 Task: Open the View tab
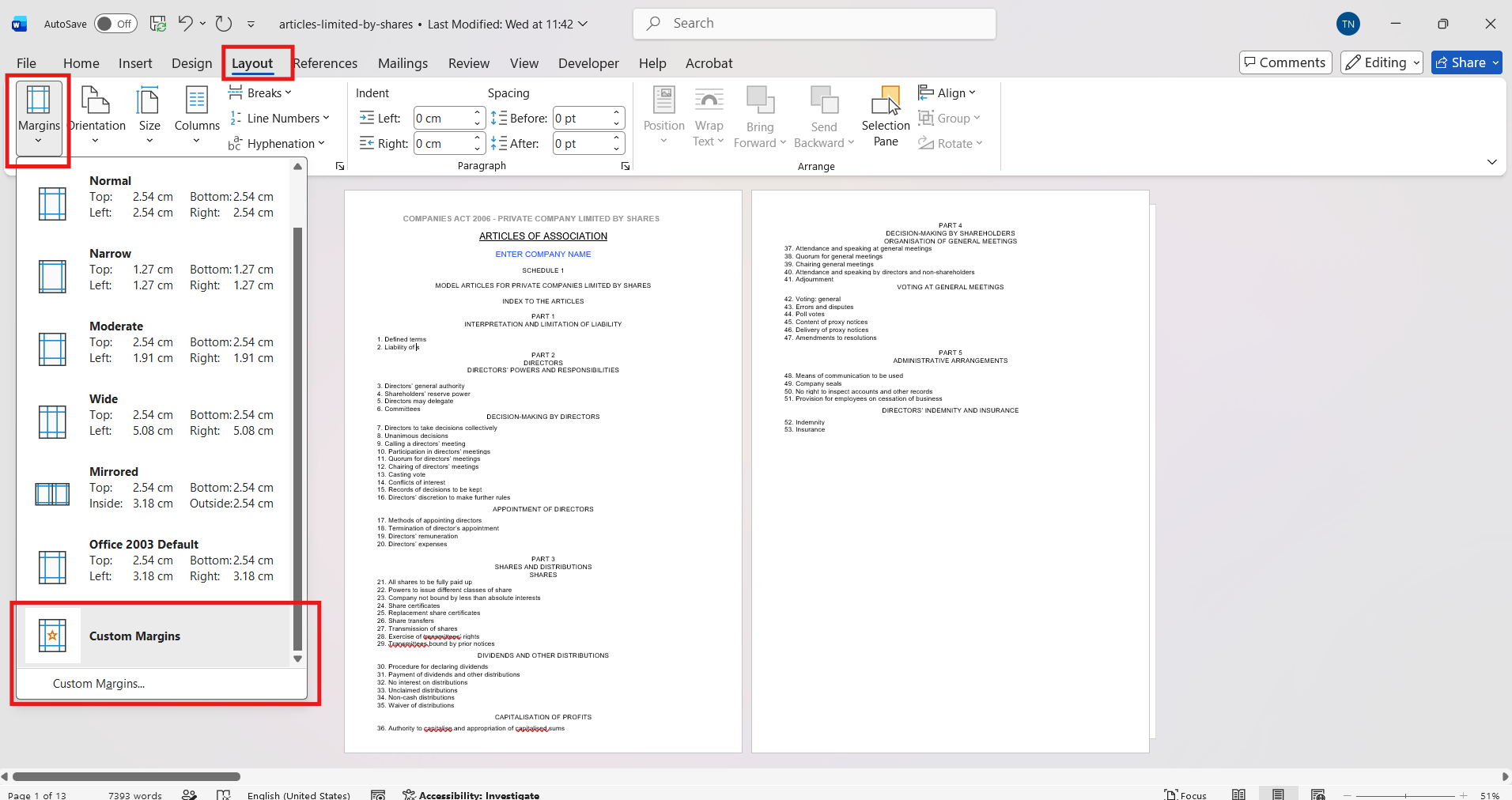tap(524, 63)
